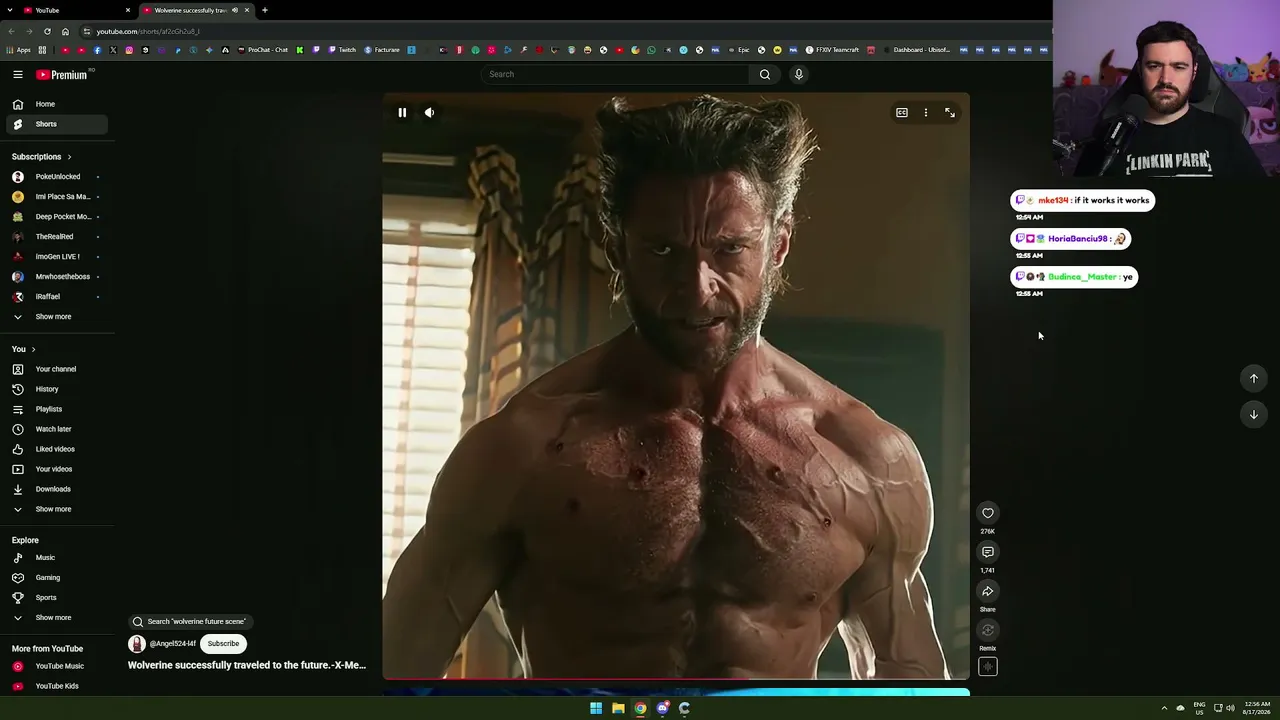Remix this Short
This screenshot has width=1280, height=720.
pos(988,630)
